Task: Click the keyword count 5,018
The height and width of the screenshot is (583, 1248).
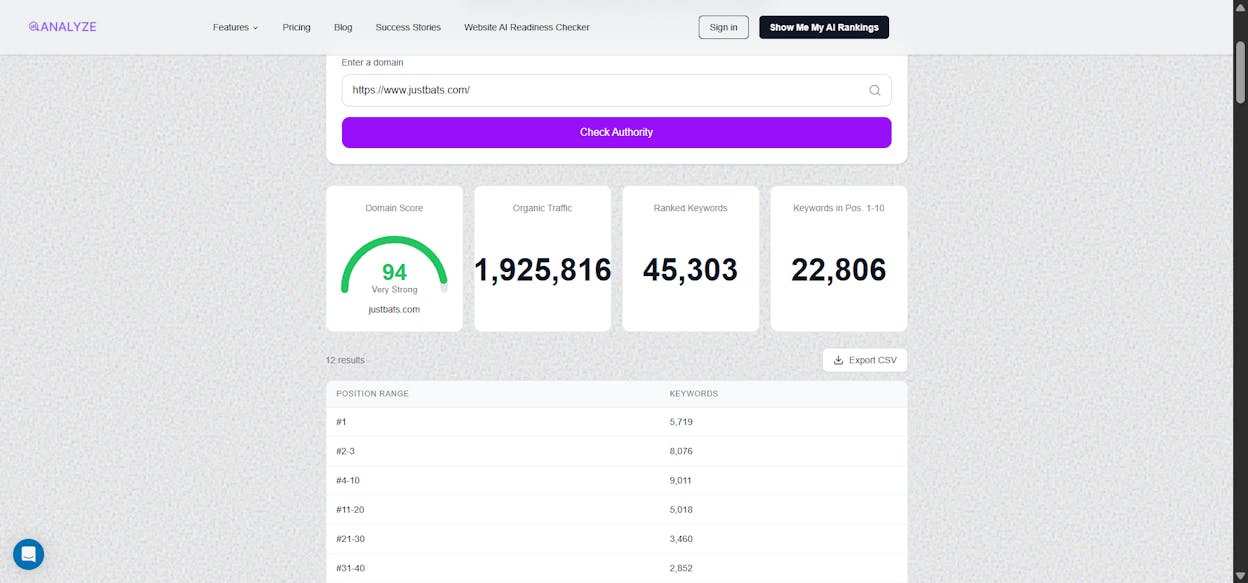Action: pyautogui.click(x=681, y=510)
